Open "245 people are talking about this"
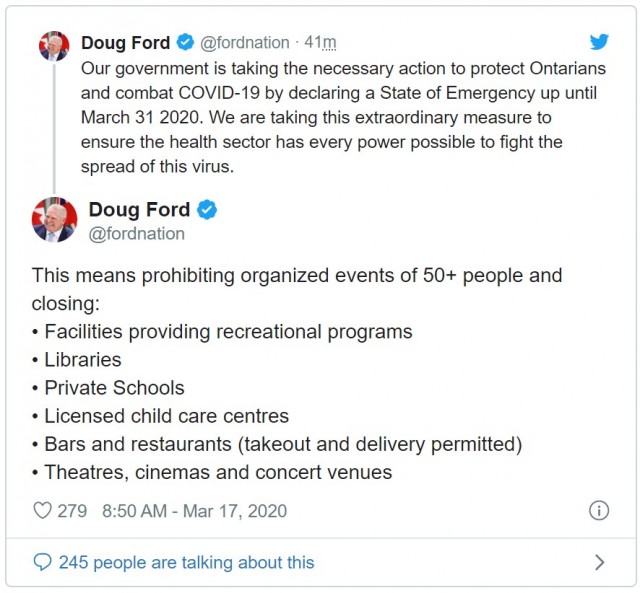640x593 pixels. [x=187, y=562]
